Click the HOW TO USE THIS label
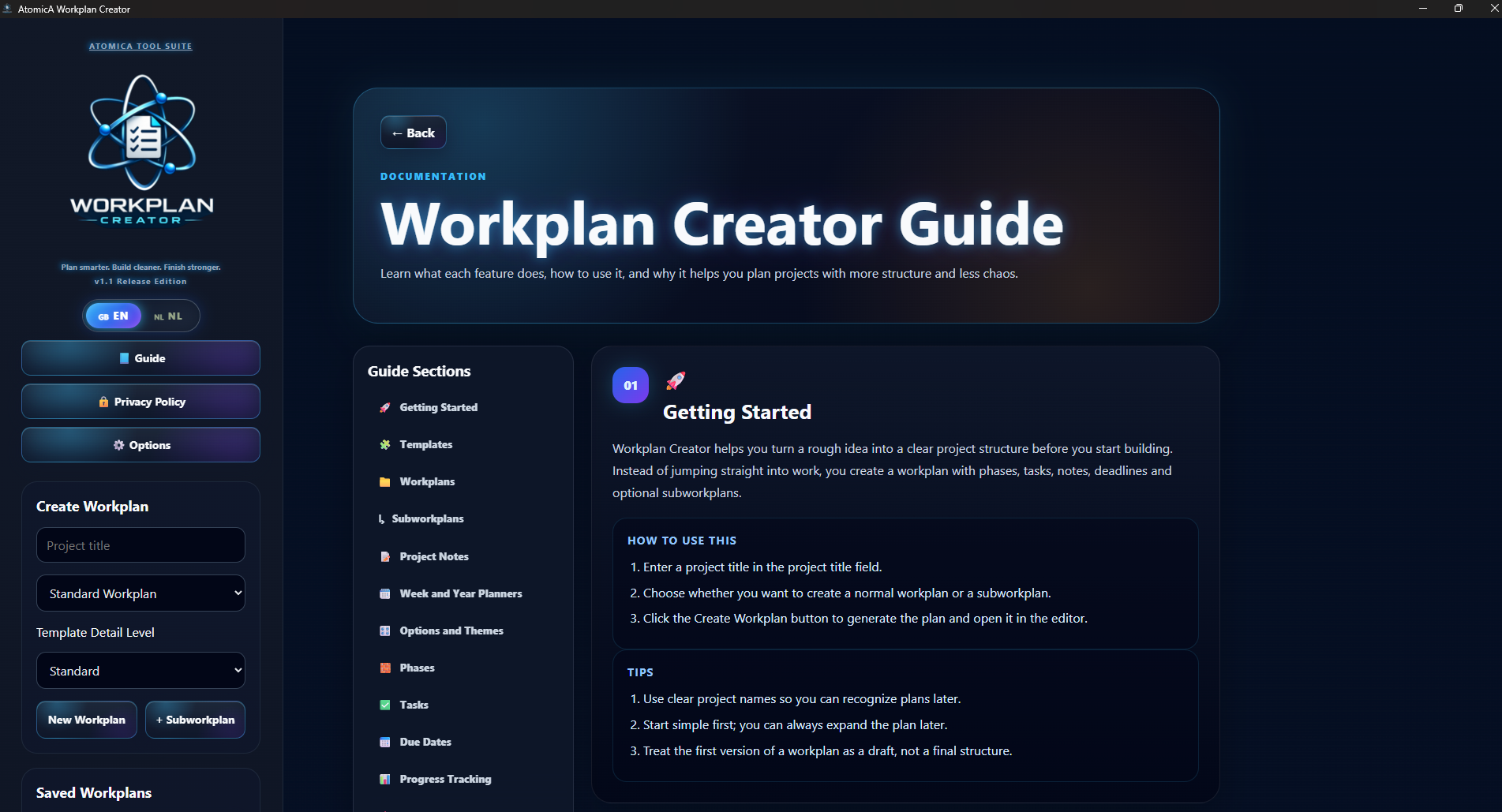 (682, 541)
